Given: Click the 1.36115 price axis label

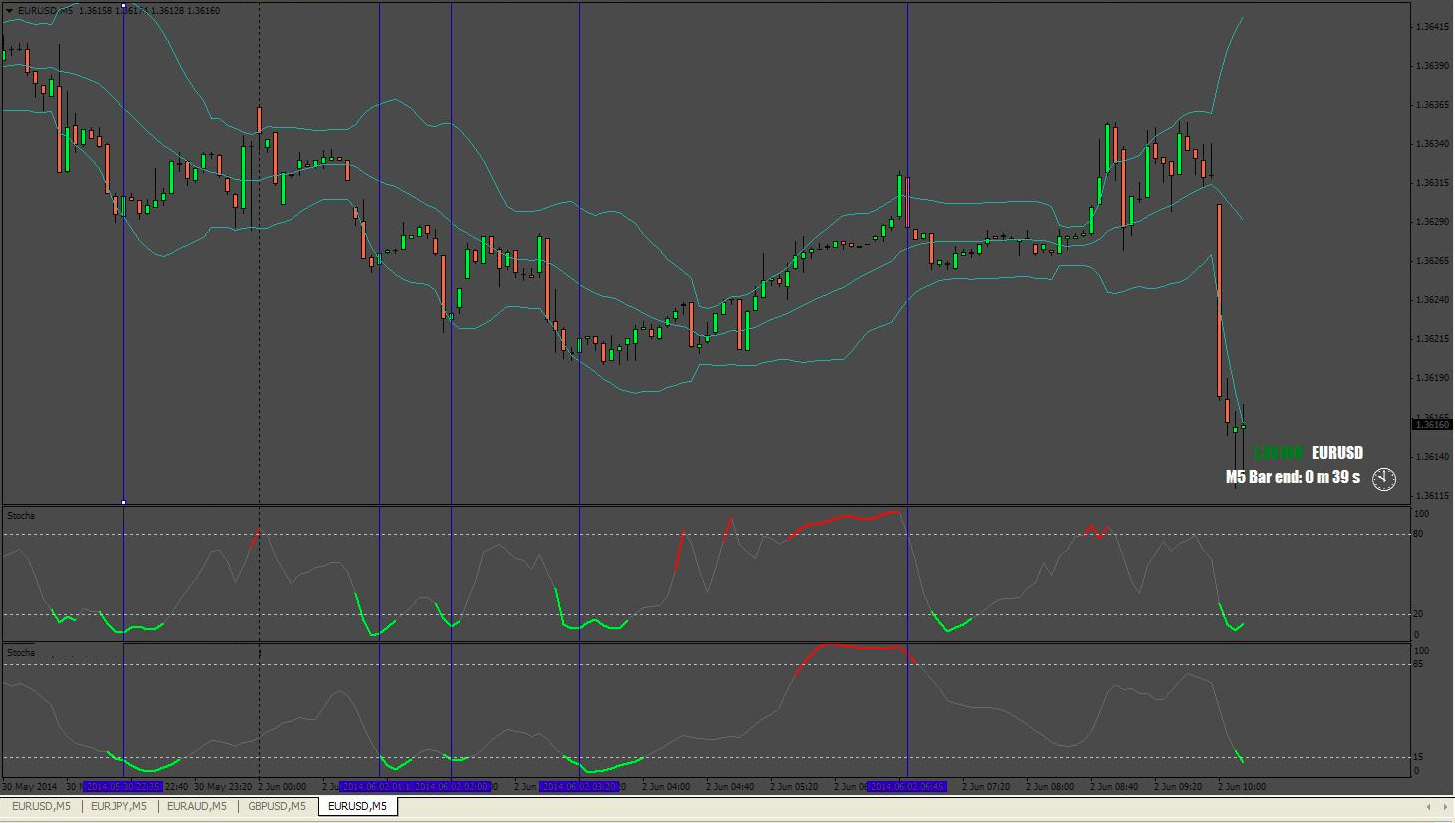Looking at the screenshot, I should (1434, 496).
